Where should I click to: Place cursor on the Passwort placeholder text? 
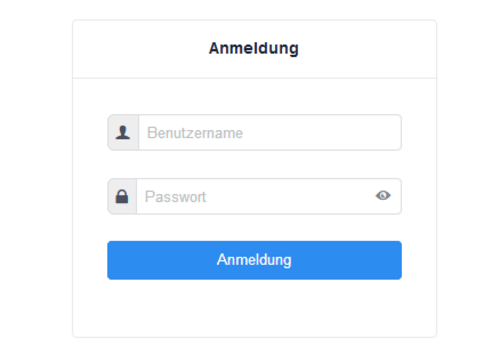point(176,197)
